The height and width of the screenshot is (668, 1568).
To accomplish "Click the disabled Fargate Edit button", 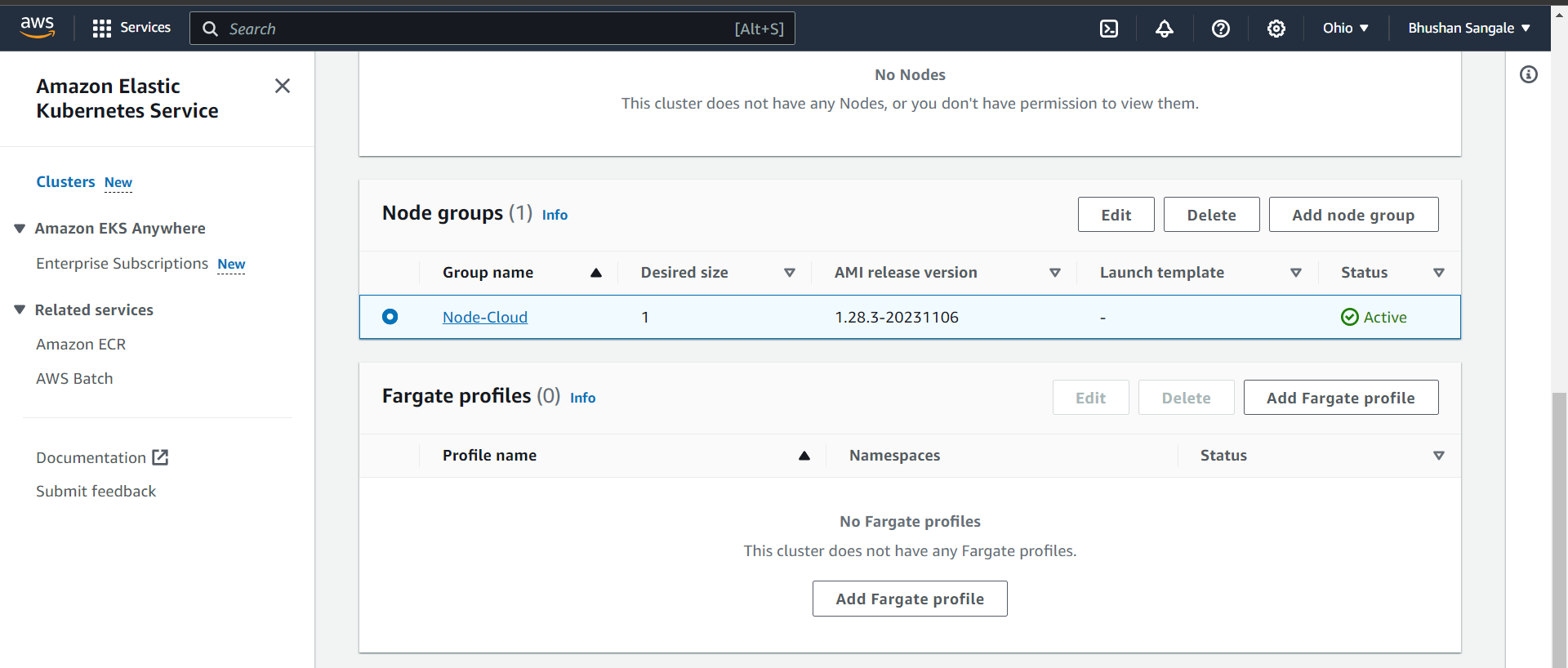I will [1090, 398].
